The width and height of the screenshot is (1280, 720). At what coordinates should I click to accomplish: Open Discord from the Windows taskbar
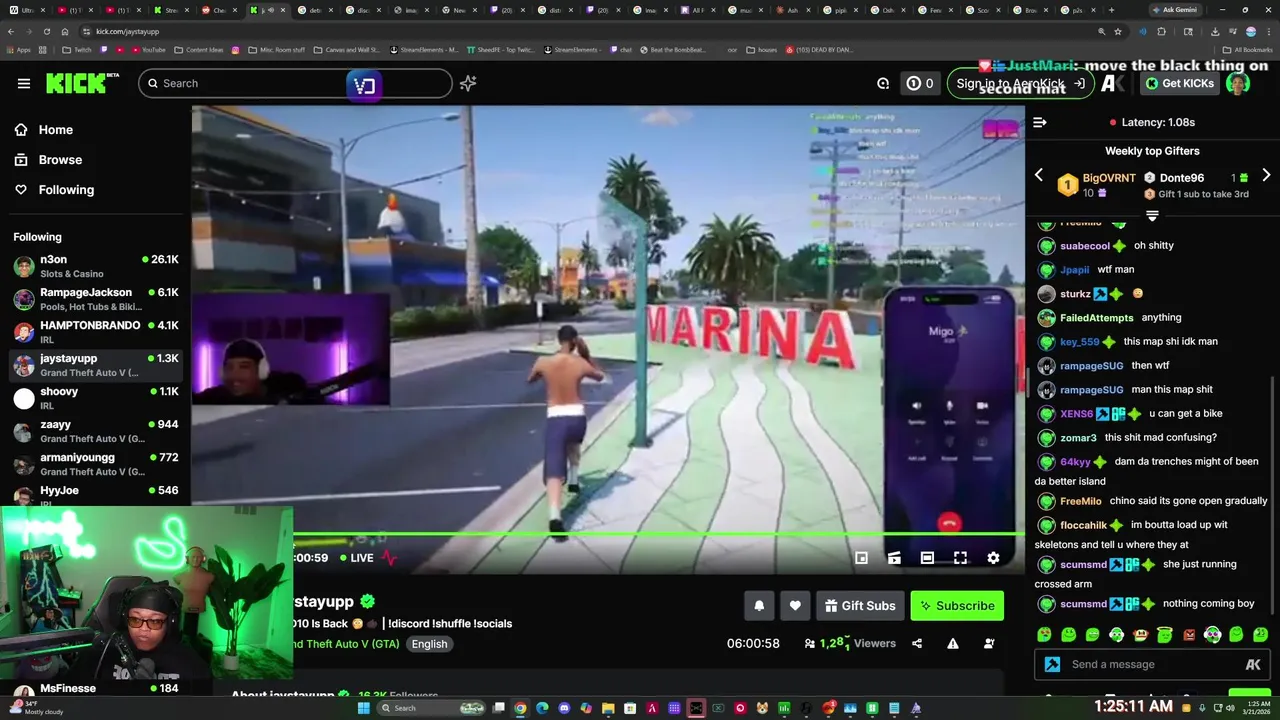[564, 708]
